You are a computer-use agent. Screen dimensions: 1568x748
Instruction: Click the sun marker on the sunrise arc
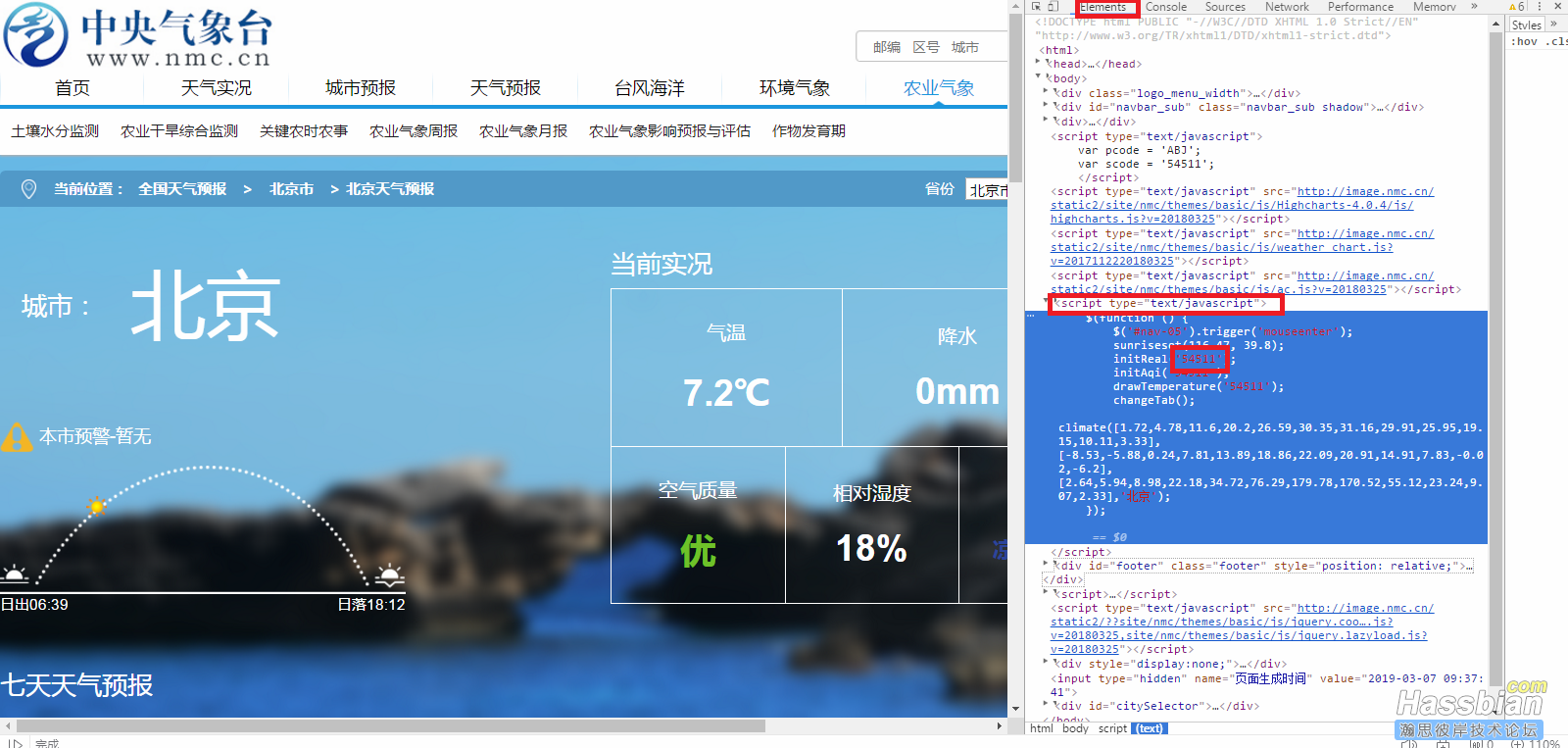(96, 506)
